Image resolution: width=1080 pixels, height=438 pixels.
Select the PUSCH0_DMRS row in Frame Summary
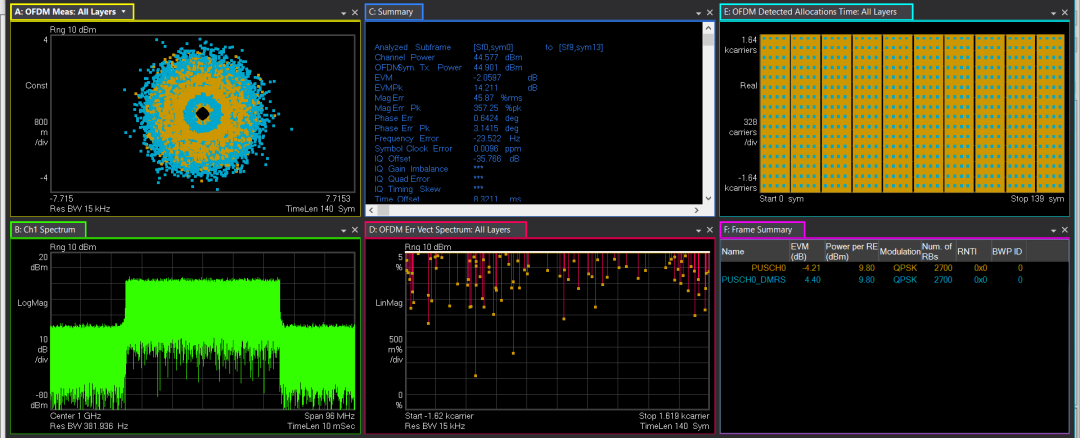click(753, 280)
